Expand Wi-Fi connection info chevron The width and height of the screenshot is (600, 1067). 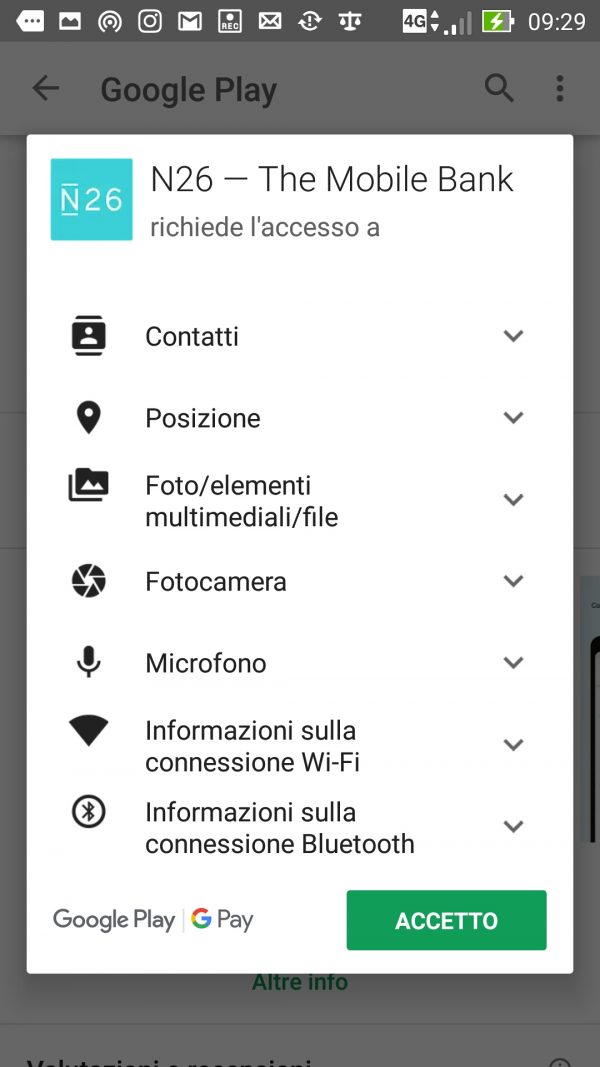(513, 745)
